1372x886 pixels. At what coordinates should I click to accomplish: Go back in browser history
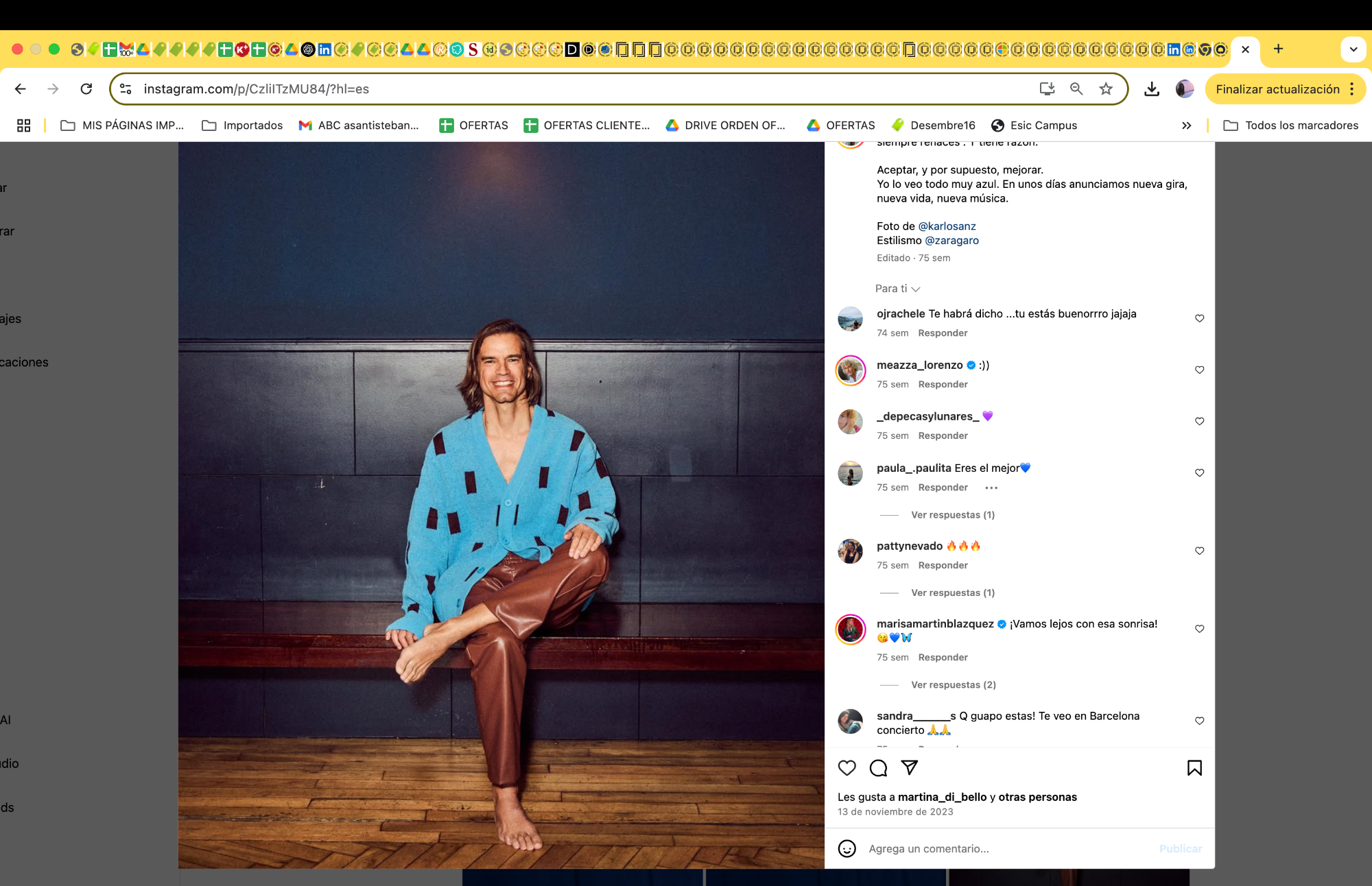(x=21, y=89)
